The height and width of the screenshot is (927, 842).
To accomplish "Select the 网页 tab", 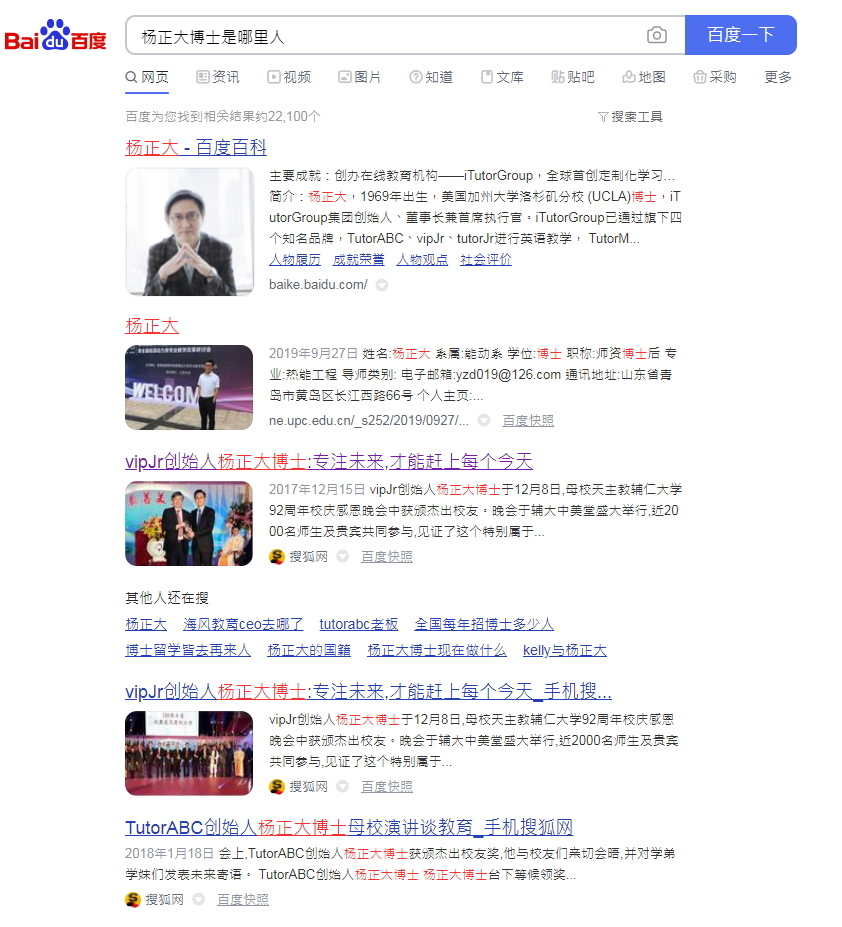I will (x=147, y=77).
